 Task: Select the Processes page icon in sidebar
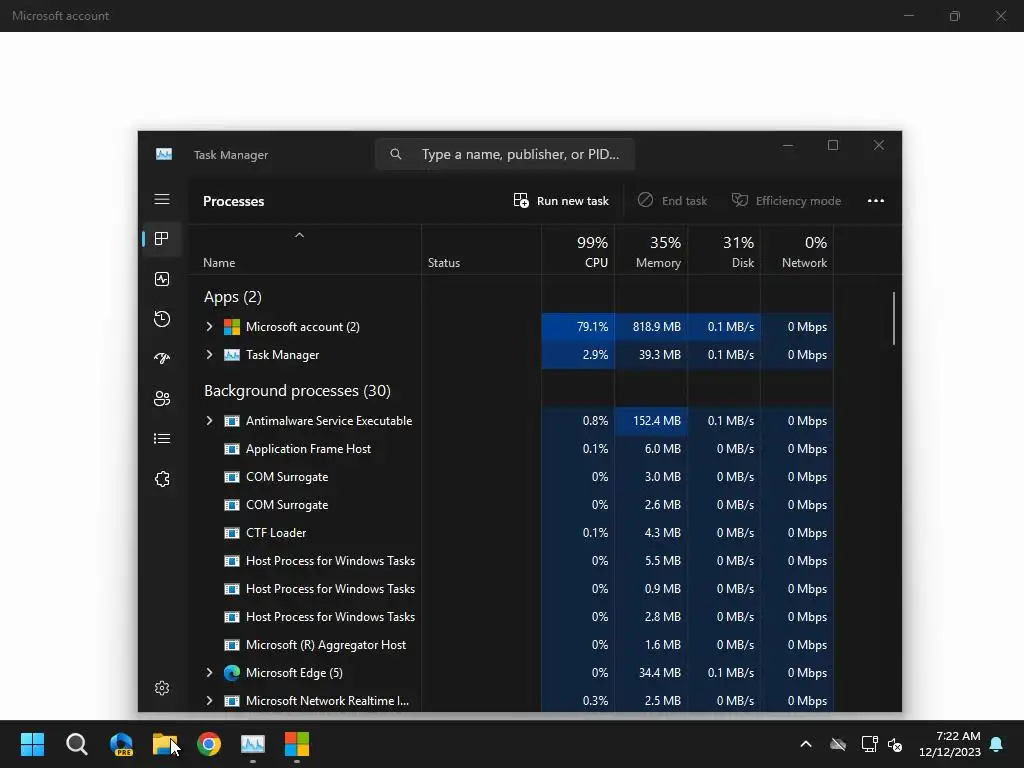point(162,239)
